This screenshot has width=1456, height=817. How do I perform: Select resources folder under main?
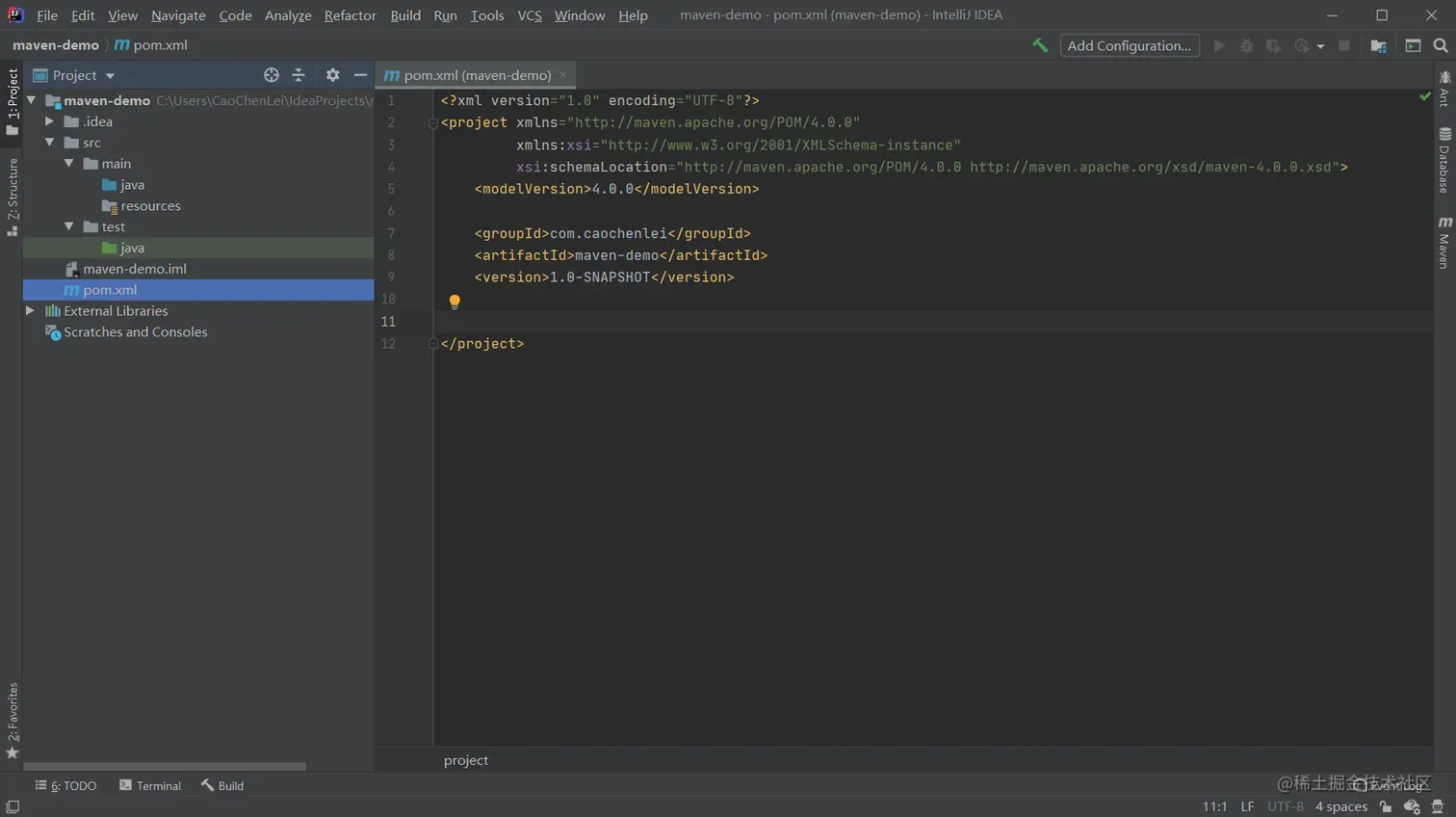pos(198,206)
